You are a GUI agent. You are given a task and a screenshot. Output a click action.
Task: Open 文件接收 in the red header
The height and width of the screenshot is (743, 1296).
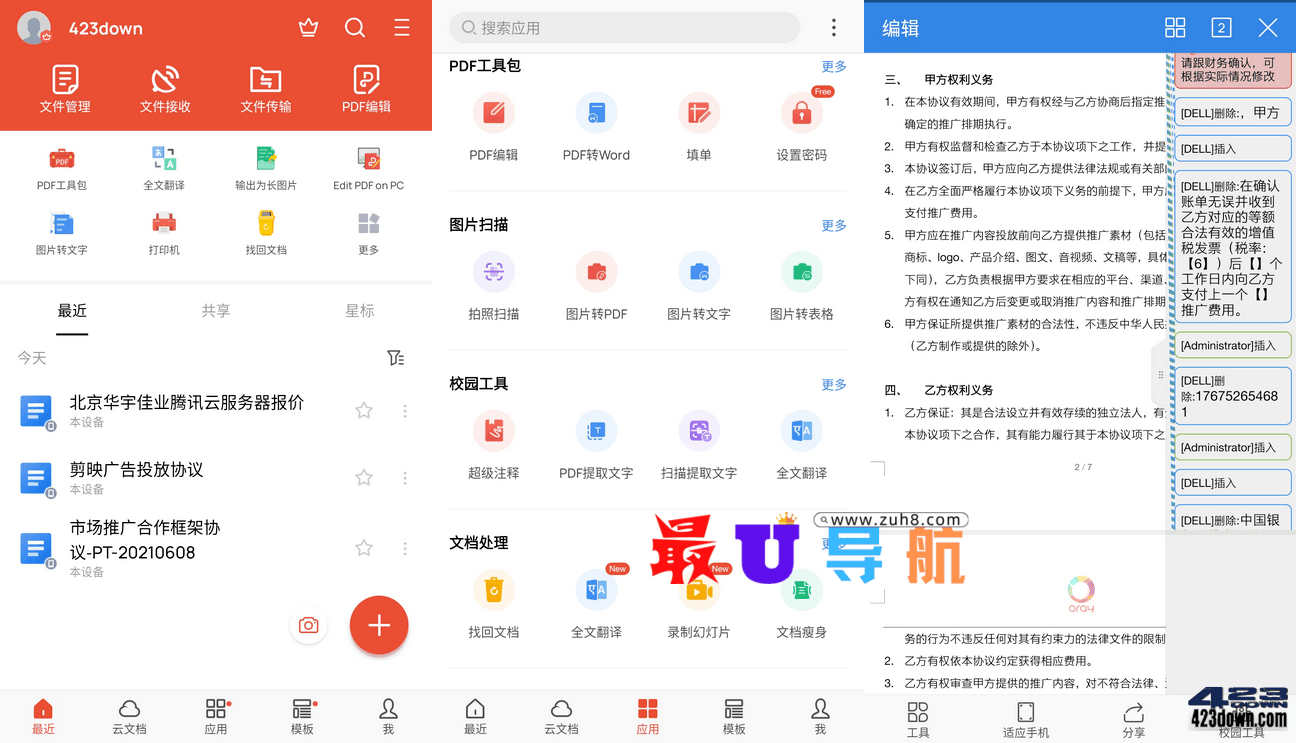[x=165, y=89]
